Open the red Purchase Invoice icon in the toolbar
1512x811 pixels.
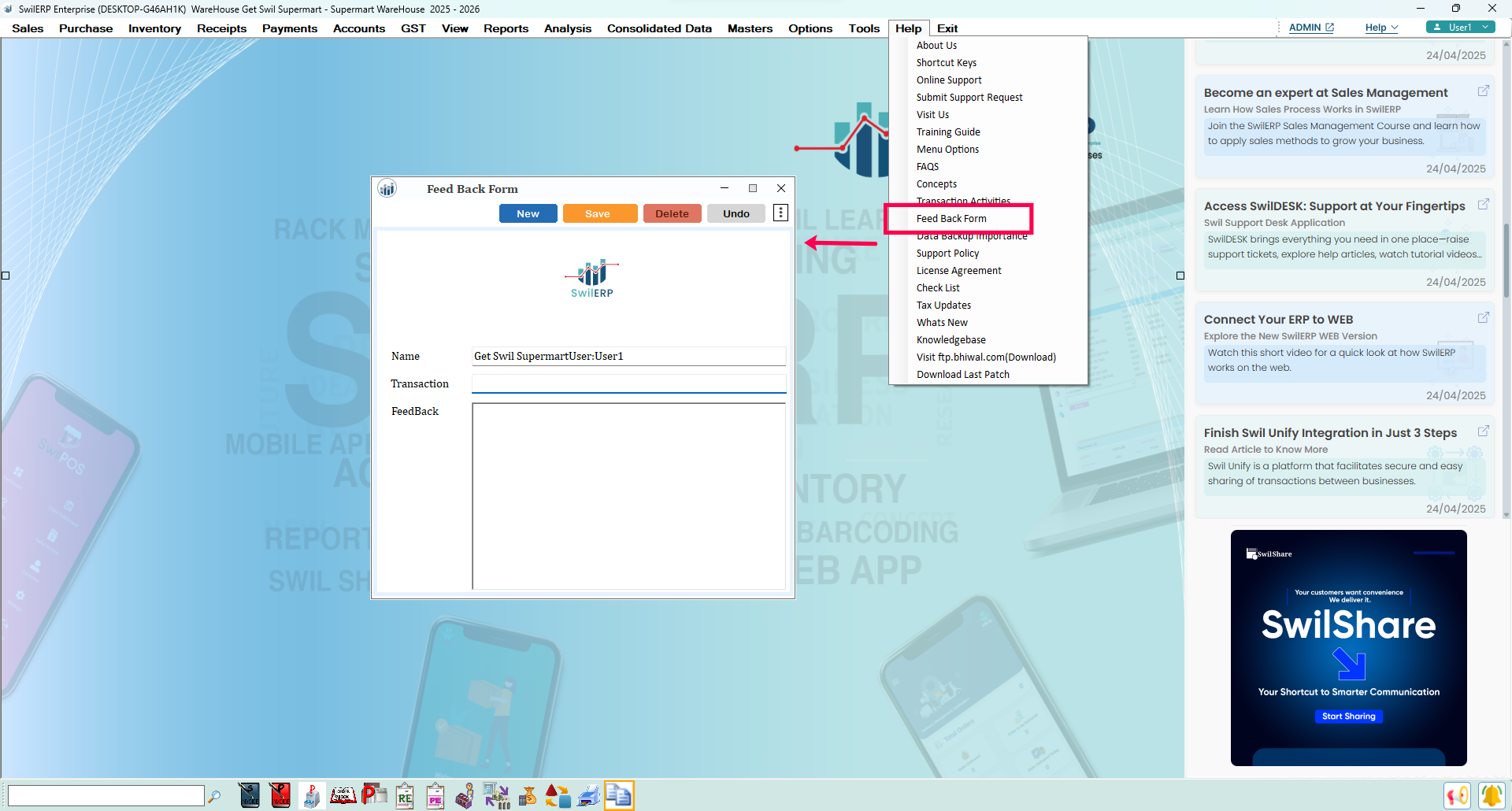tap(280, 795)
